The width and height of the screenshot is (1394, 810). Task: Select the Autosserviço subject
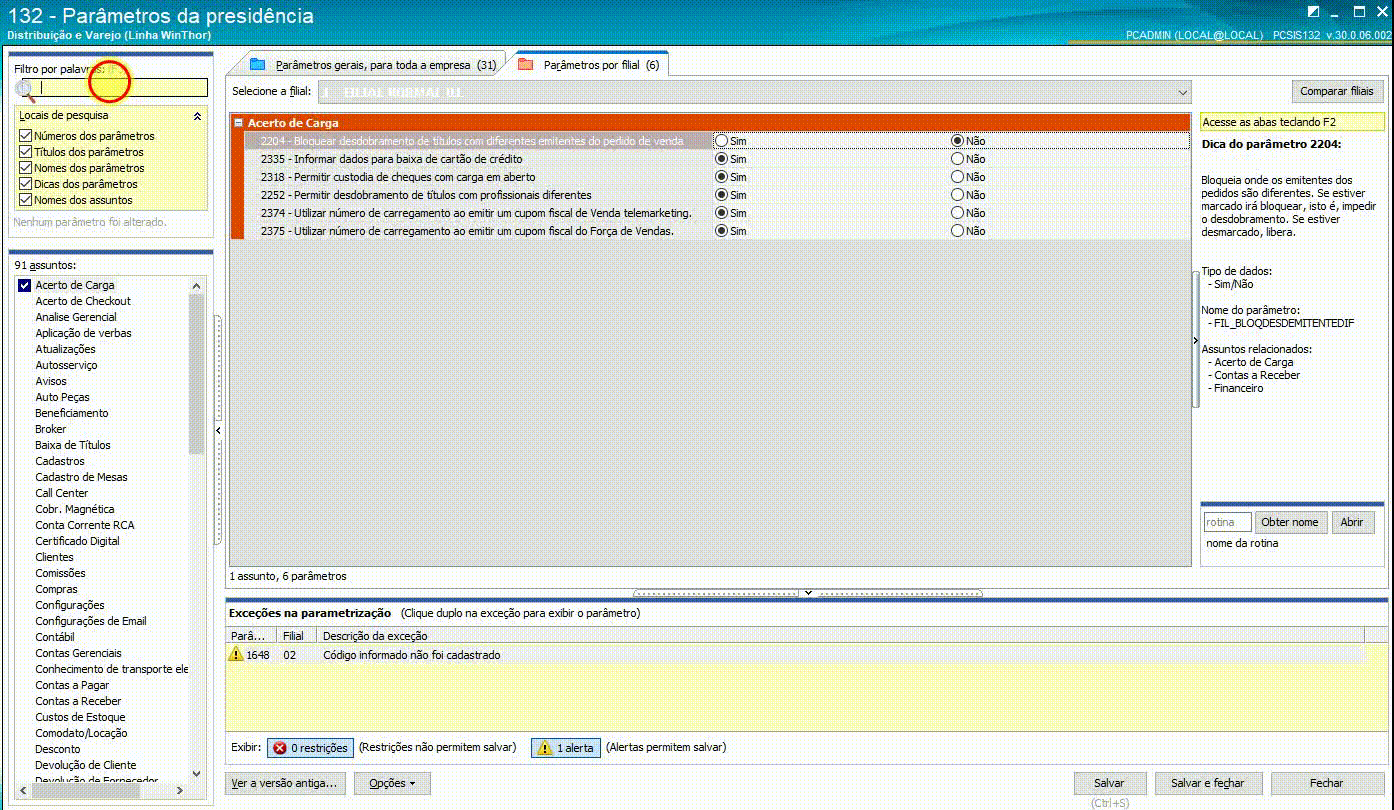(x=66, y=365)
